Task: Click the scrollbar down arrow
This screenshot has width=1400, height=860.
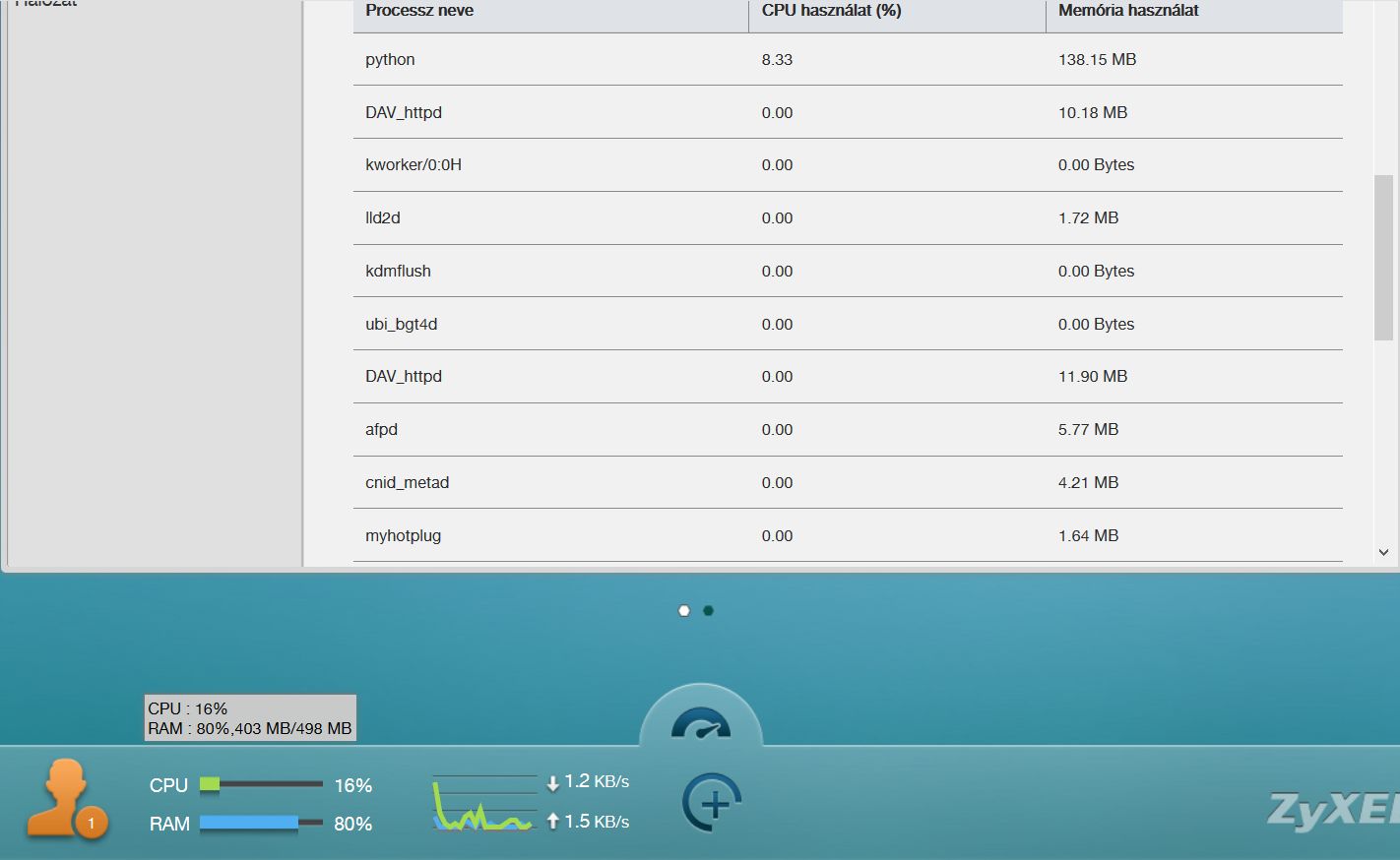Action: [1383, 553]
